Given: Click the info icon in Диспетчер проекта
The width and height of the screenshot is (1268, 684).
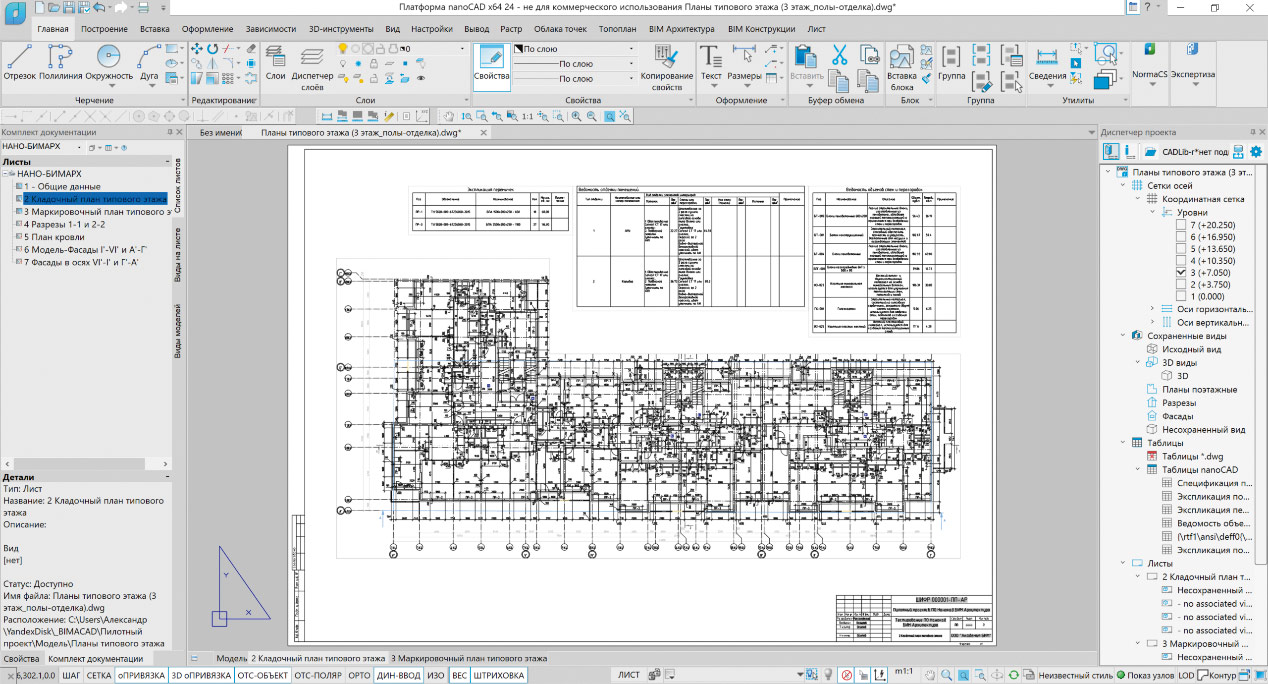Looking at the screenshot, I should pos(1129,151).
